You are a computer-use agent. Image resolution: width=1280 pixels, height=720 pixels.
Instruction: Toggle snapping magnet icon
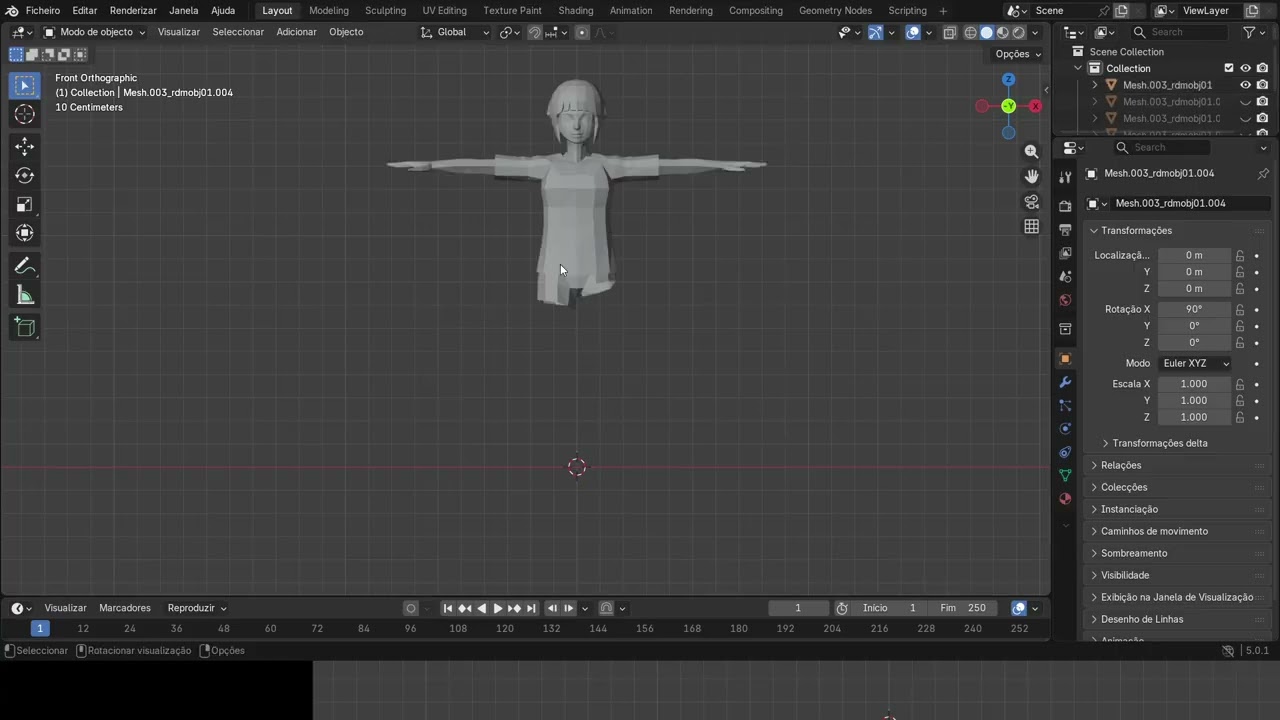534,32
